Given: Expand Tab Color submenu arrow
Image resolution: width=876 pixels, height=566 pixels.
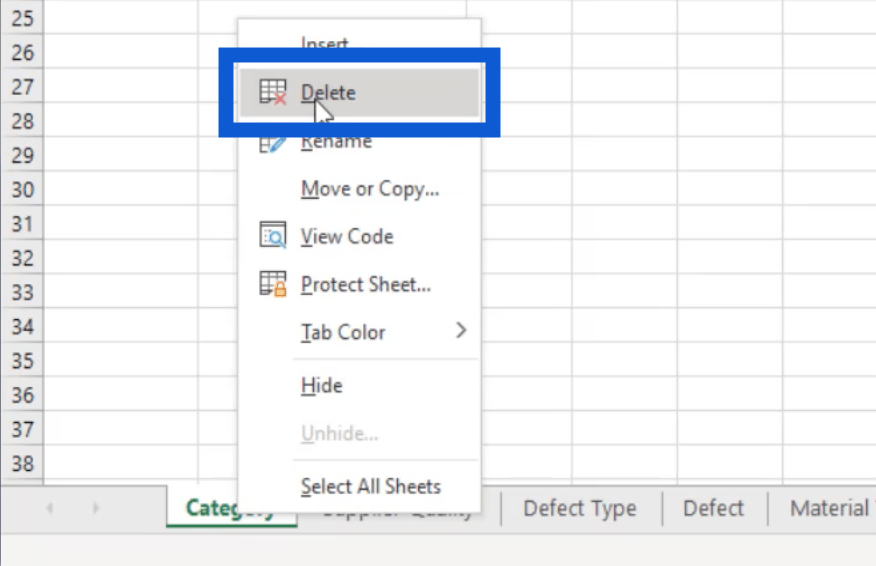Looking at the screenshot, I should click(461, 331).
